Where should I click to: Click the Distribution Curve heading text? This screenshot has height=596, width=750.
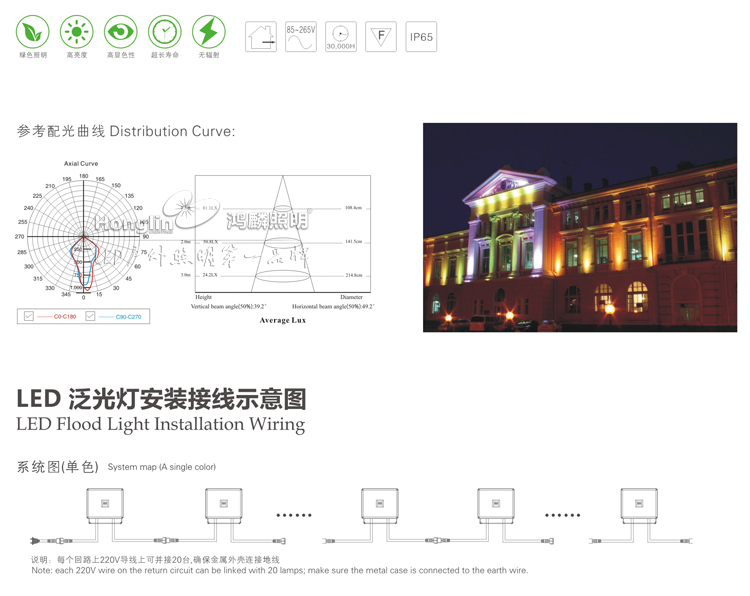tap(126, 131)
